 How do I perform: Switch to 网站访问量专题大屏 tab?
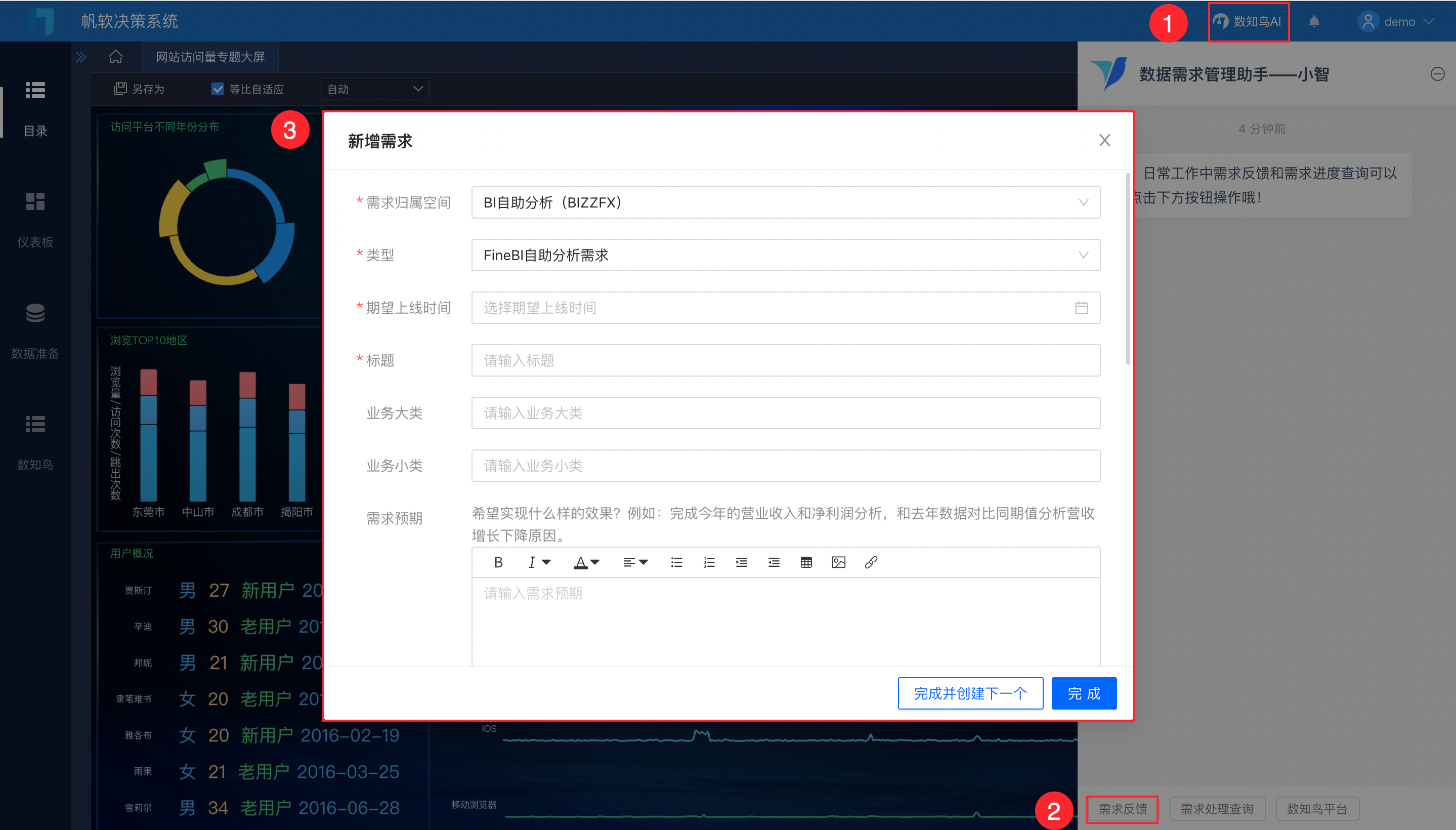210,57
